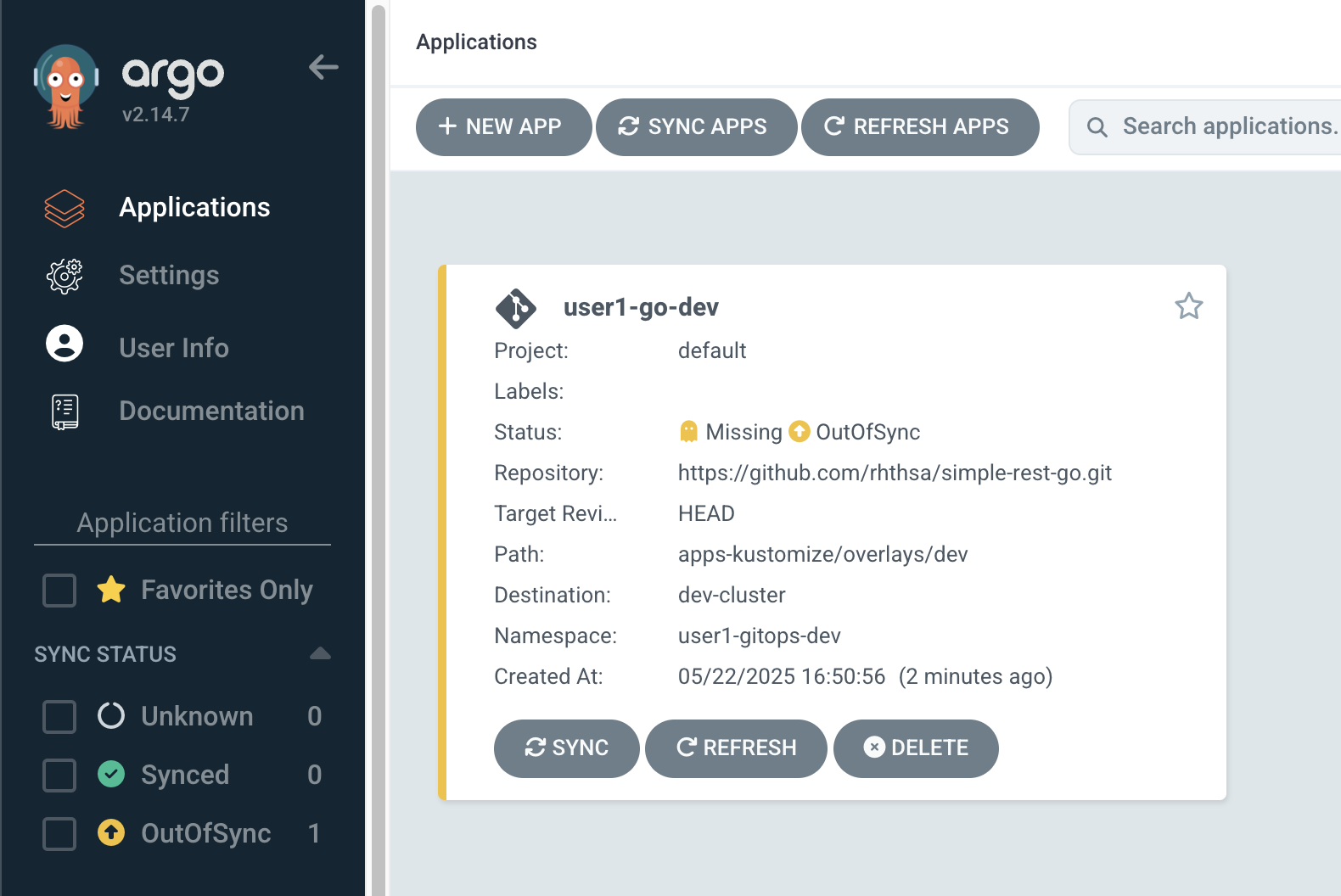Open User Info via person icon
1341x896 pixels.
click(x=65, y=344)
